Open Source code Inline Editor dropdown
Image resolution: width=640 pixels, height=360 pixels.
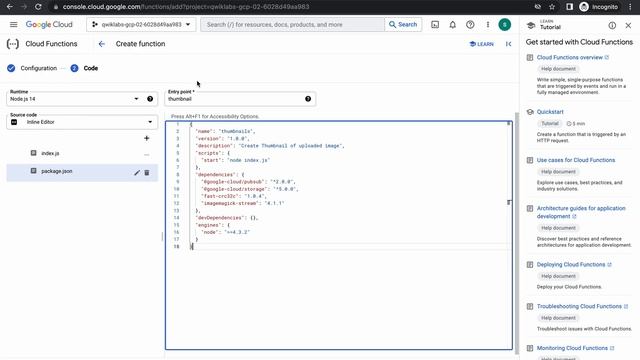coord(82,122)
